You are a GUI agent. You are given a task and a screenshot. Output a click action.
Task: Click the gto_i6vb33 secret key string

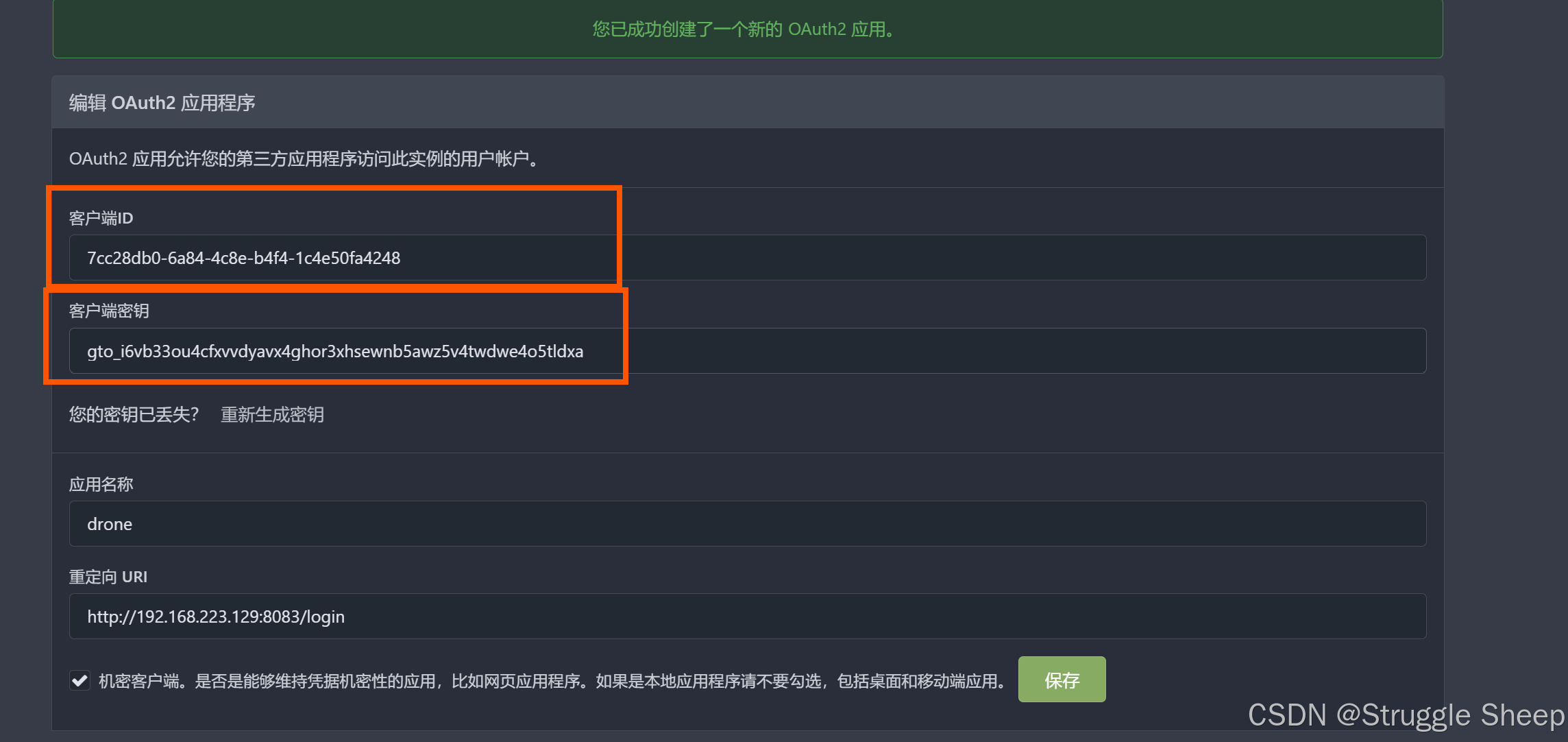(x=334, y=351)
